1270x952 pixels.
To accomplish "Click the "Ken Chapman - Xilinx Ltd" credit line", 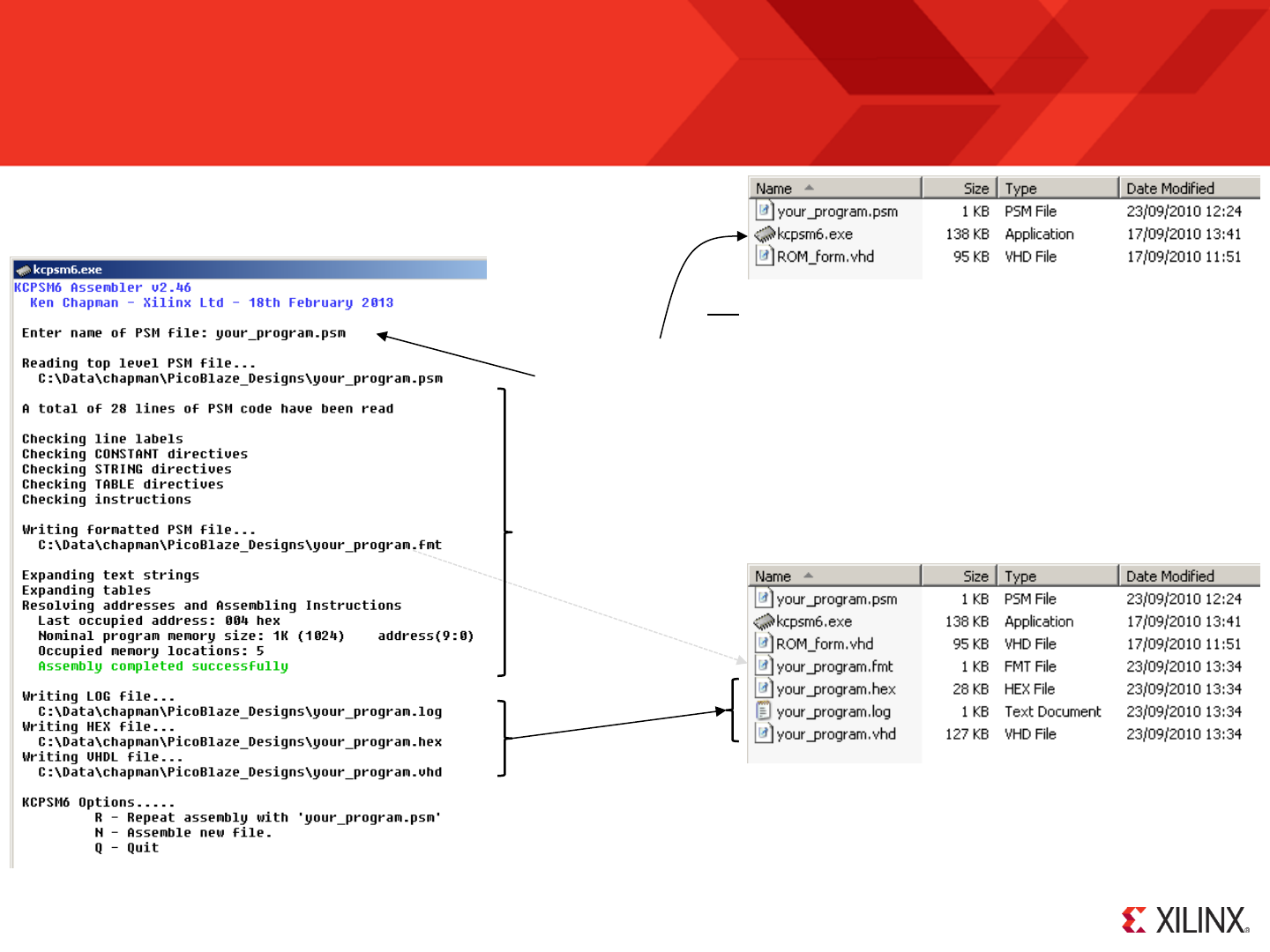I will pyautogui.click(x=212, y=302).
